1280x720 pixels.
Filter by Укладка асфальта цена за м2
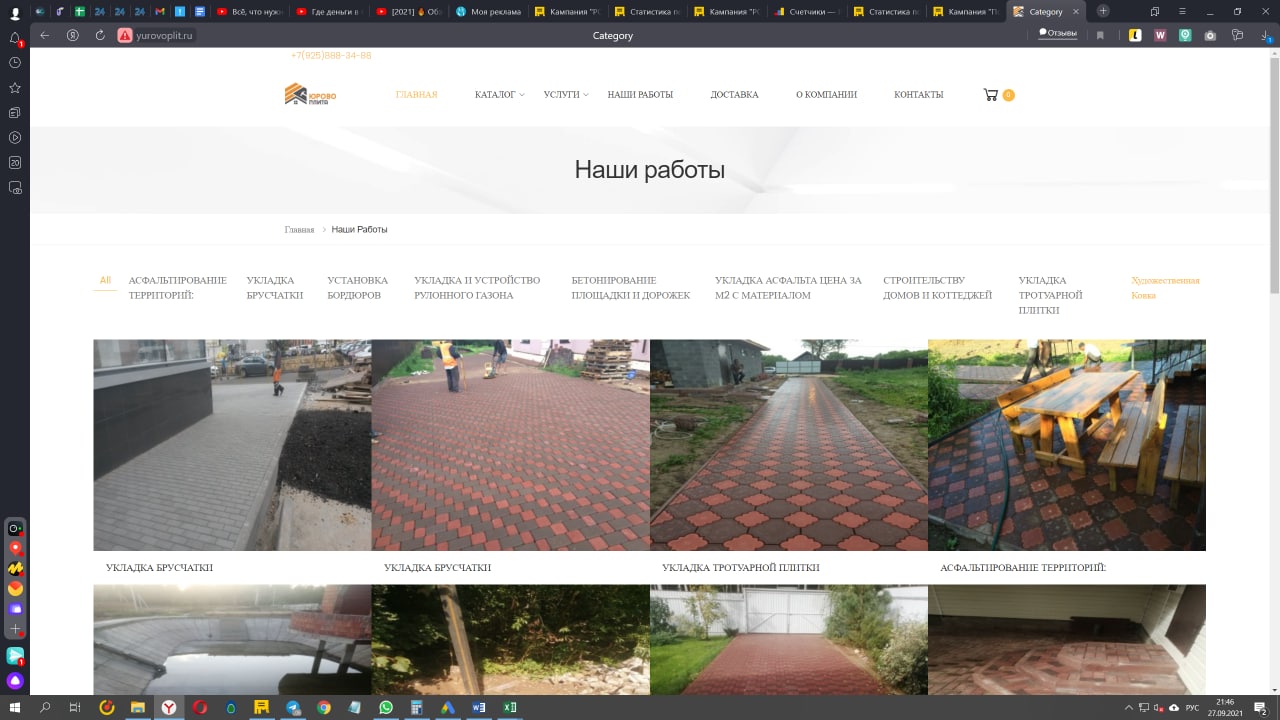pyautogui.click(x=788, y=288)
